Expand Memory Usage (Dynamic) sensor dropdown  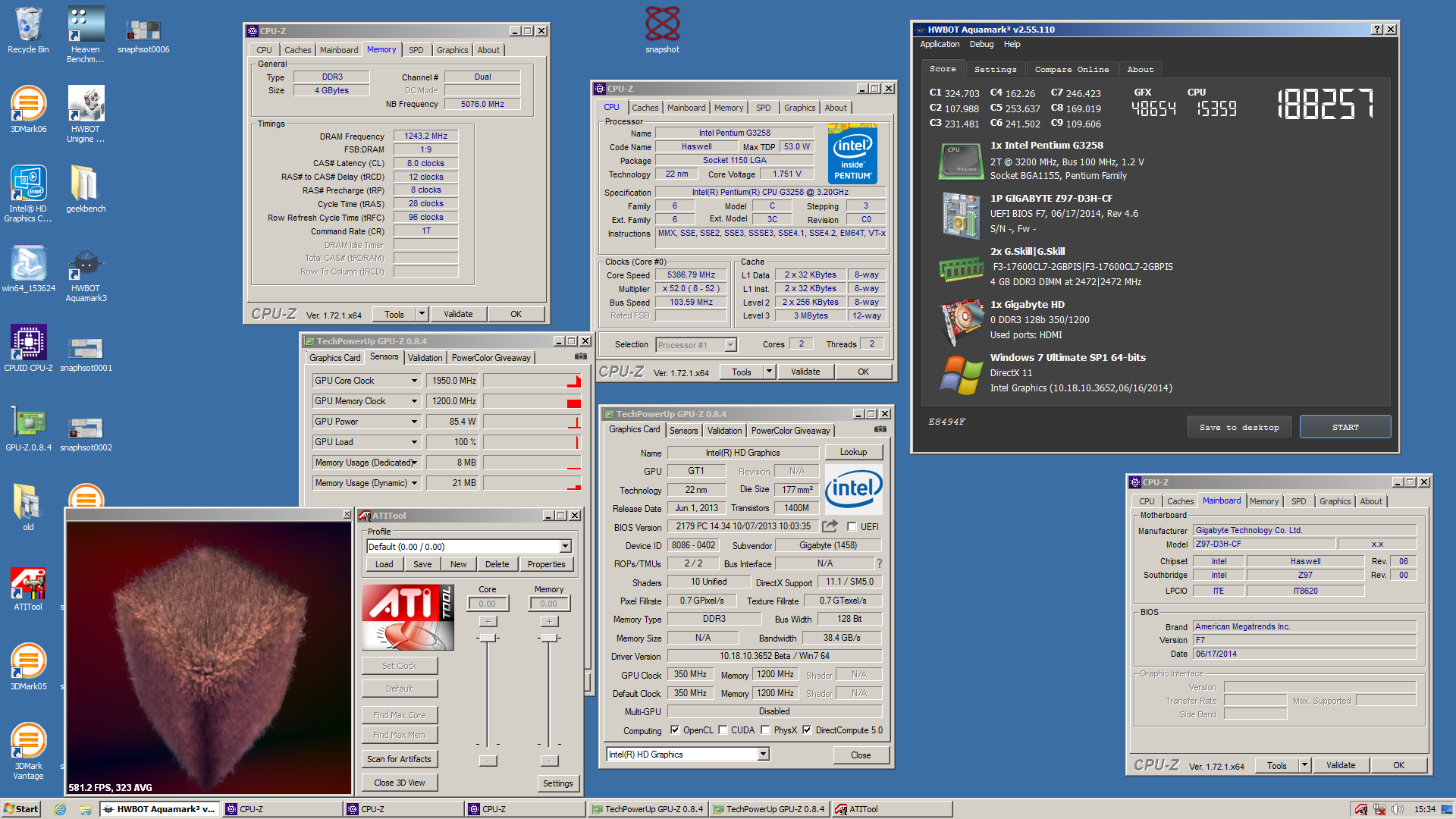414,483
